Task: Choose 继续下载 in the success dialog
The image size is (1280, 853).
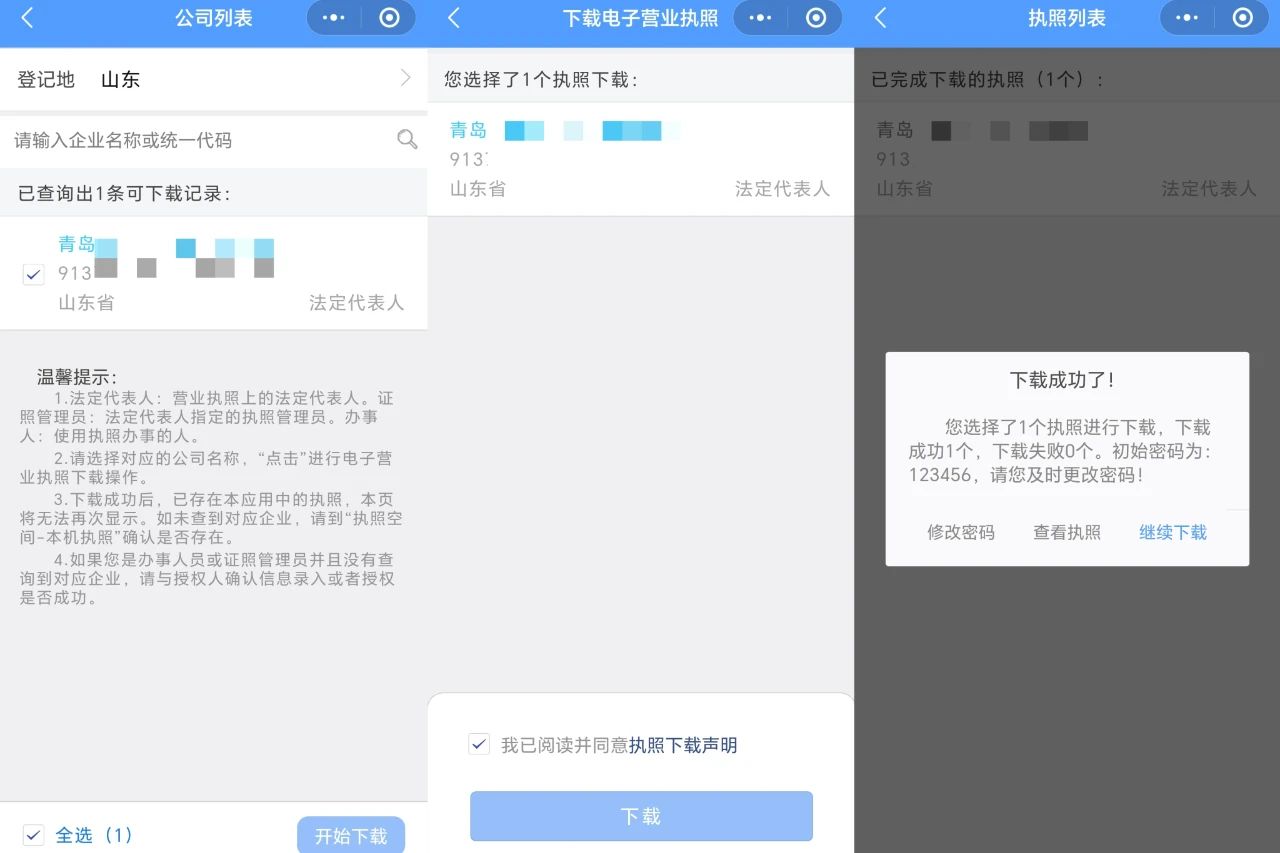Action: click(x=1173, y=533)
